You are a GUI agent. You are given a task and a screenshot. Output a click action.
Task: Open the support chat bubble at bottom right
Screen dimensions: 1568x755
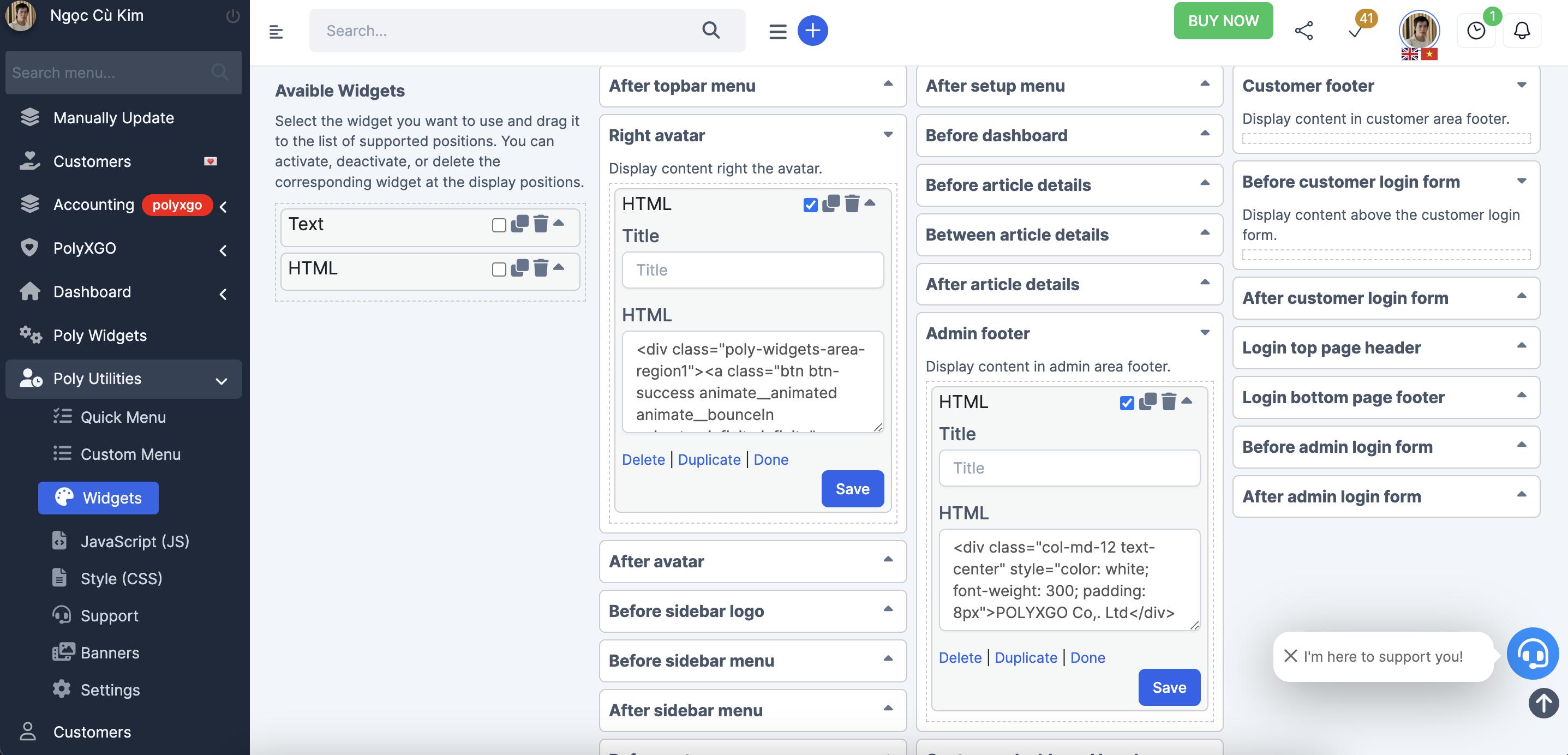point(1532,654)
